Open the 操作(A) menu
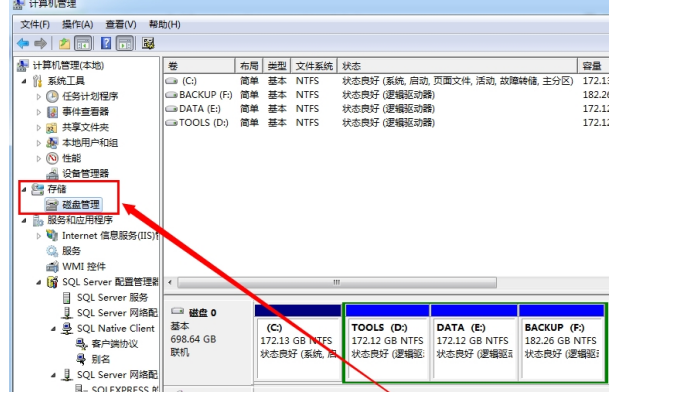Screen dimensions: 673x401 click(x=77, y=24)
